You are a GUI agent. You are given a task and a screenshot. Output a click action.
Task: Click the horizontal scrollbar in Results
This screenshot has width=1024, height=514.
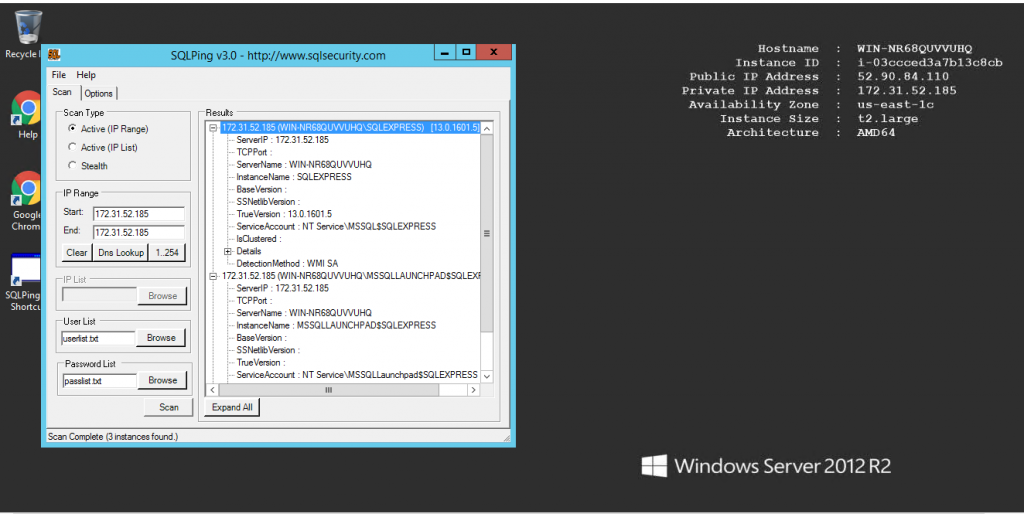coord(328,390)
